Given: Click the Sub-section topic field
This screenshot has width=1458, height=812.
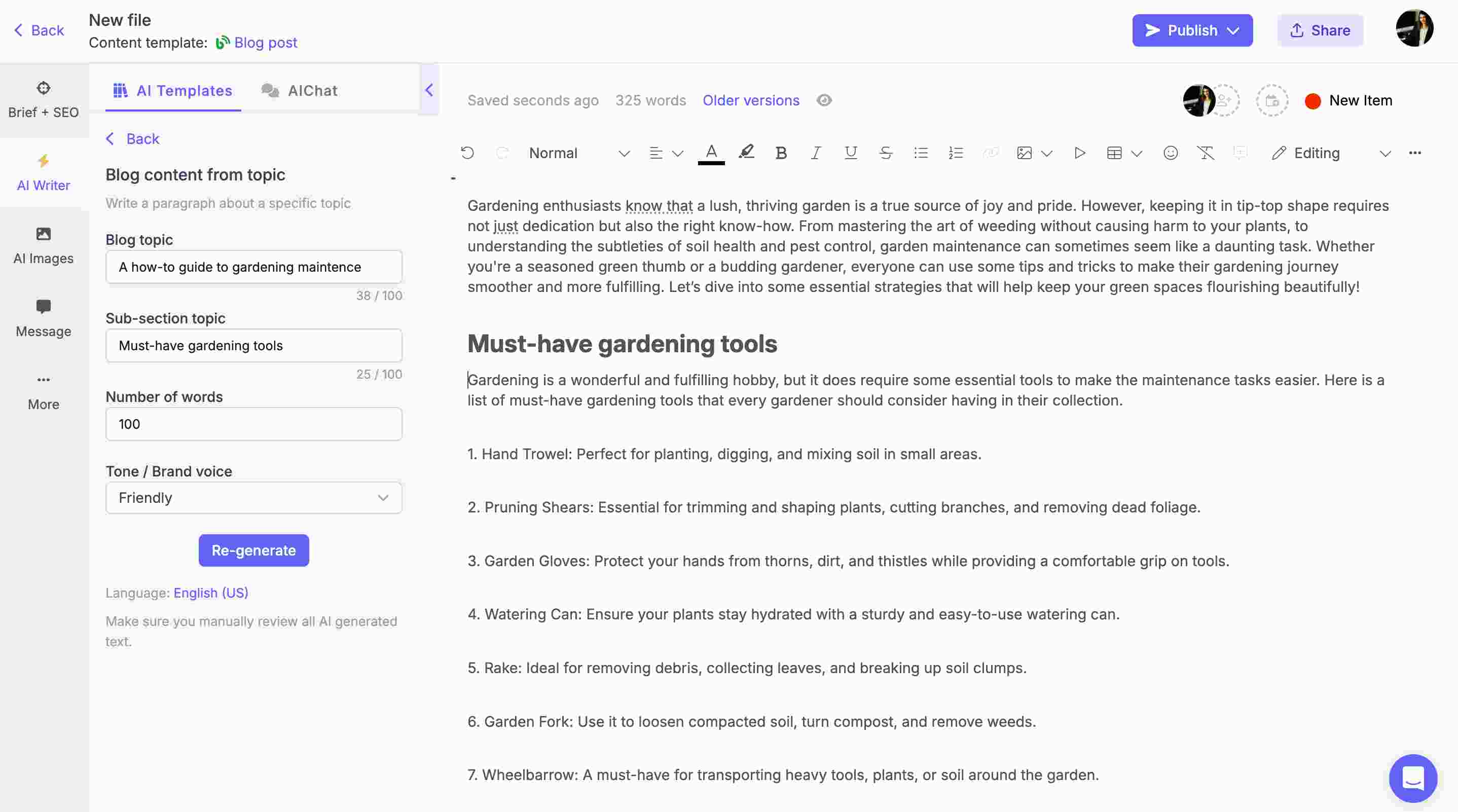Looking at the screenshot, I should pos(253,346).
